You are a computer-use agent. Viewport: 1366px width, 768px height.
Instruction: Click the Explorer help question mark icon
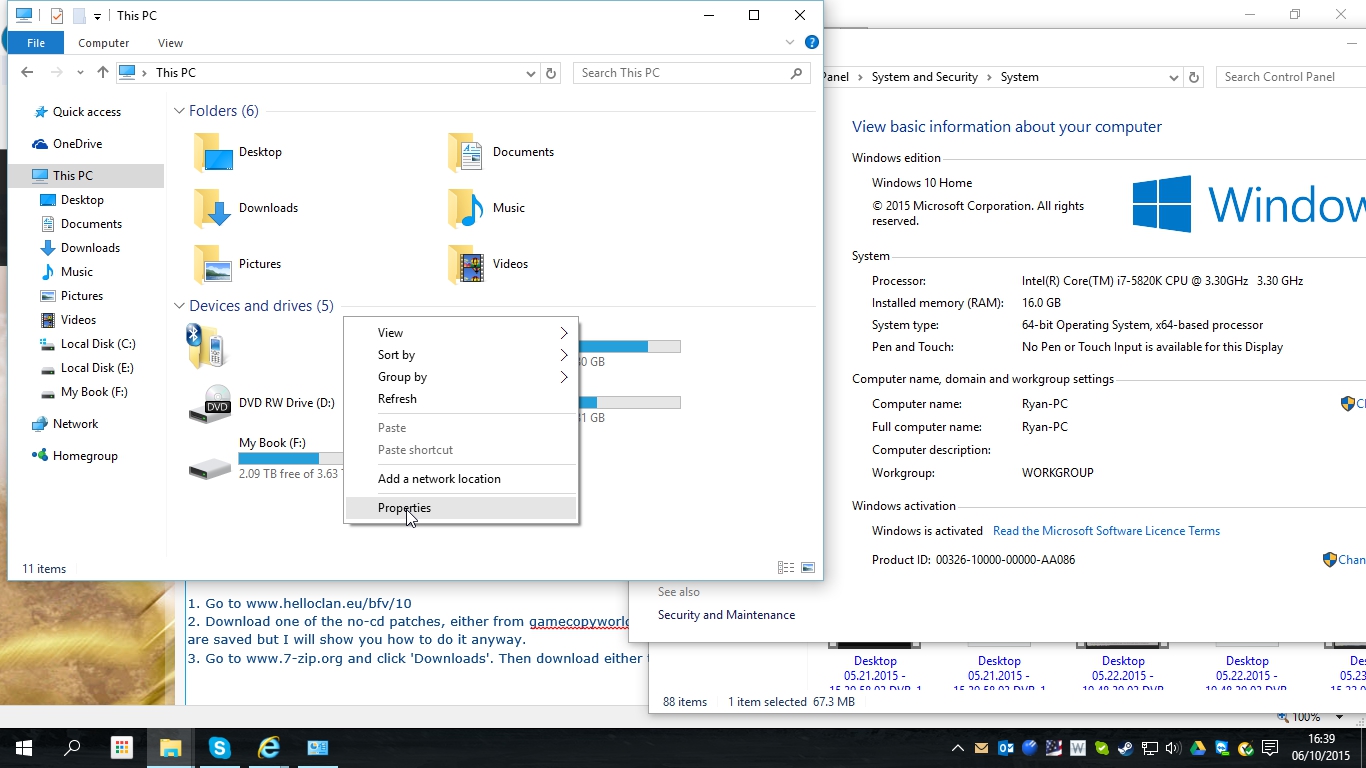[x=812, y=42]
